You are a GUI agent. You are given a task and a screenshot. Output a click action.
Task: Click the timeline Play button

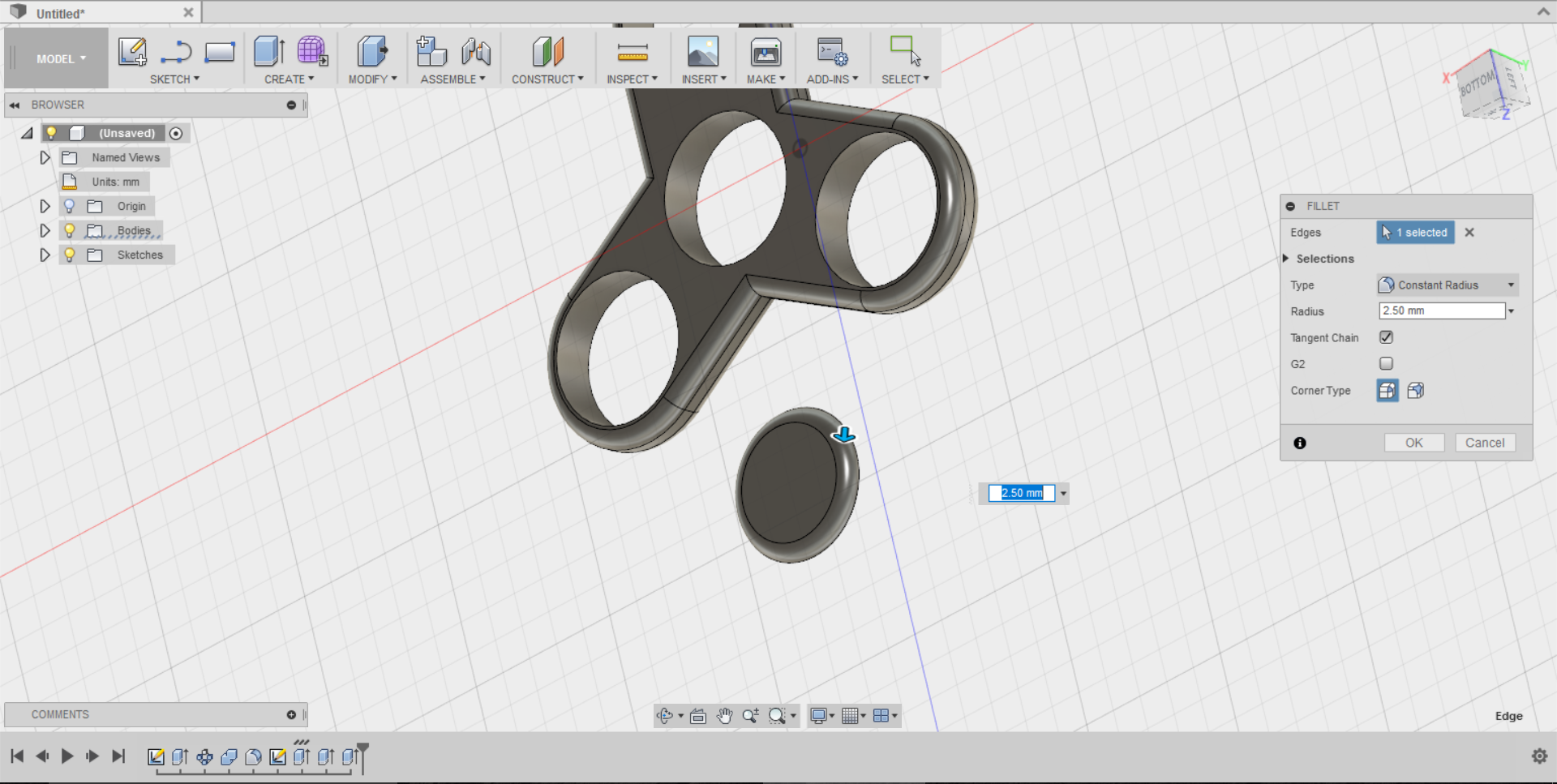[x=67, y=756]
